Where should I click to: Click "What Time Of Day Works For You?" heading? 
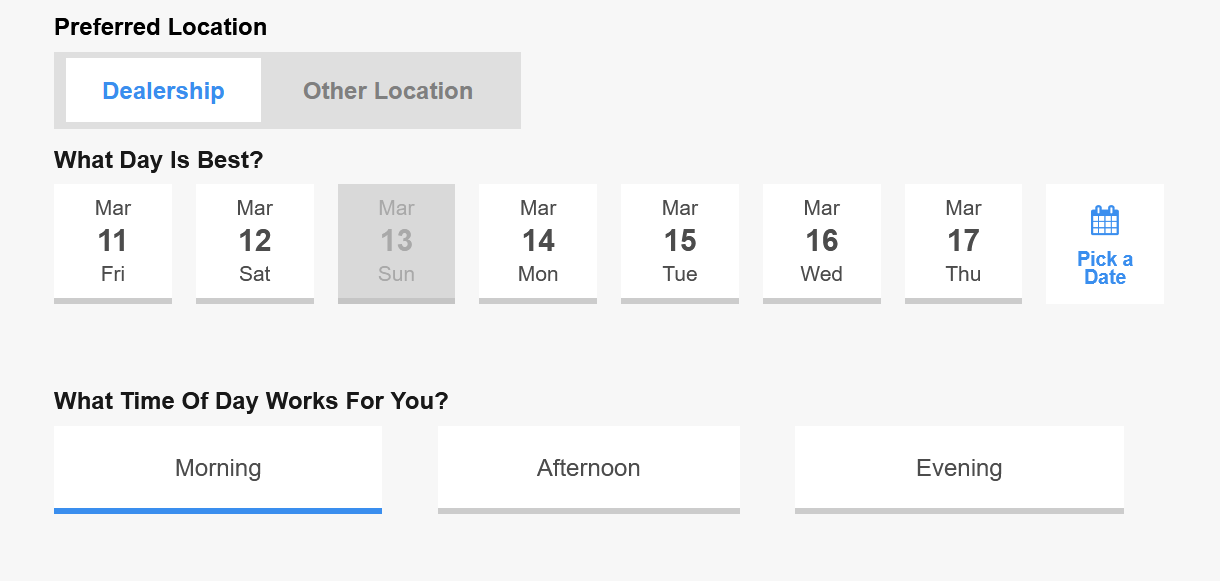tap(251, 402)
